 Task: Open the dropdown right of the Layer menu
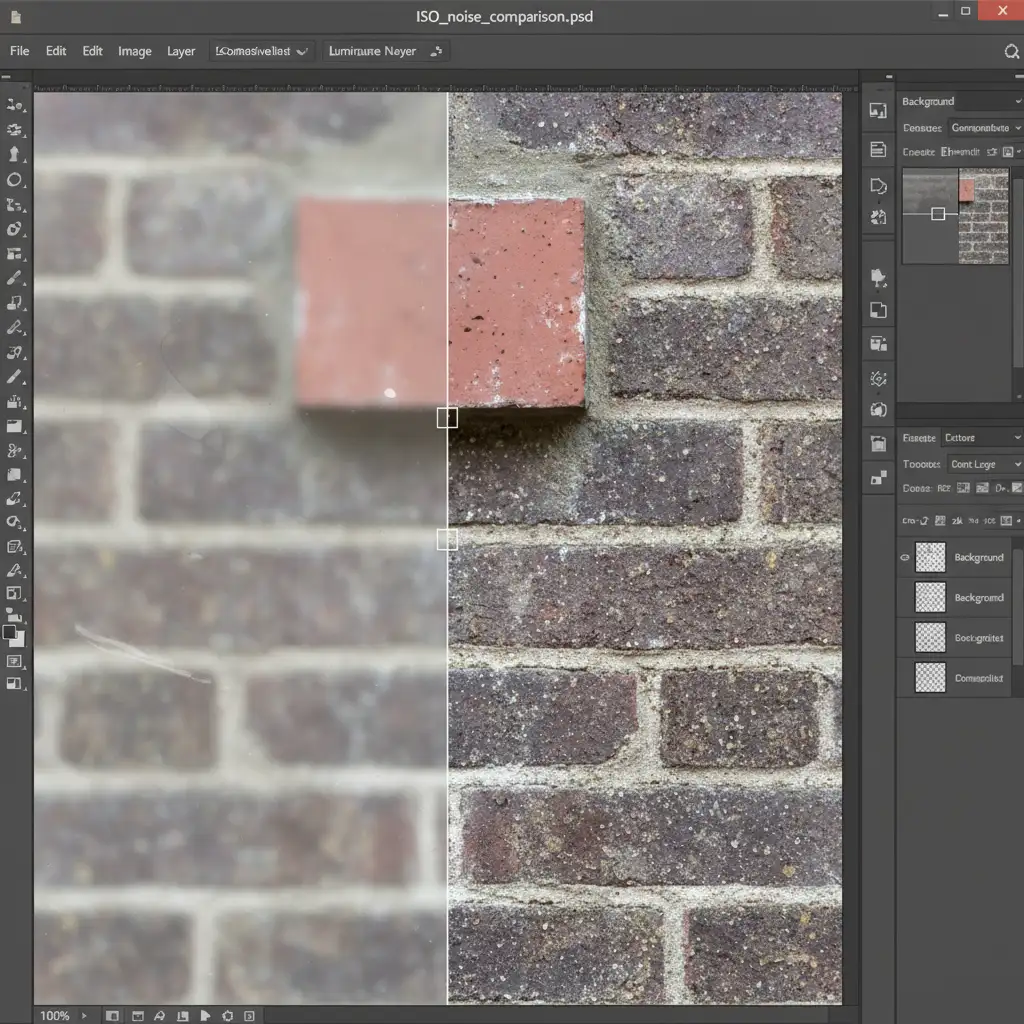[263, 51]
